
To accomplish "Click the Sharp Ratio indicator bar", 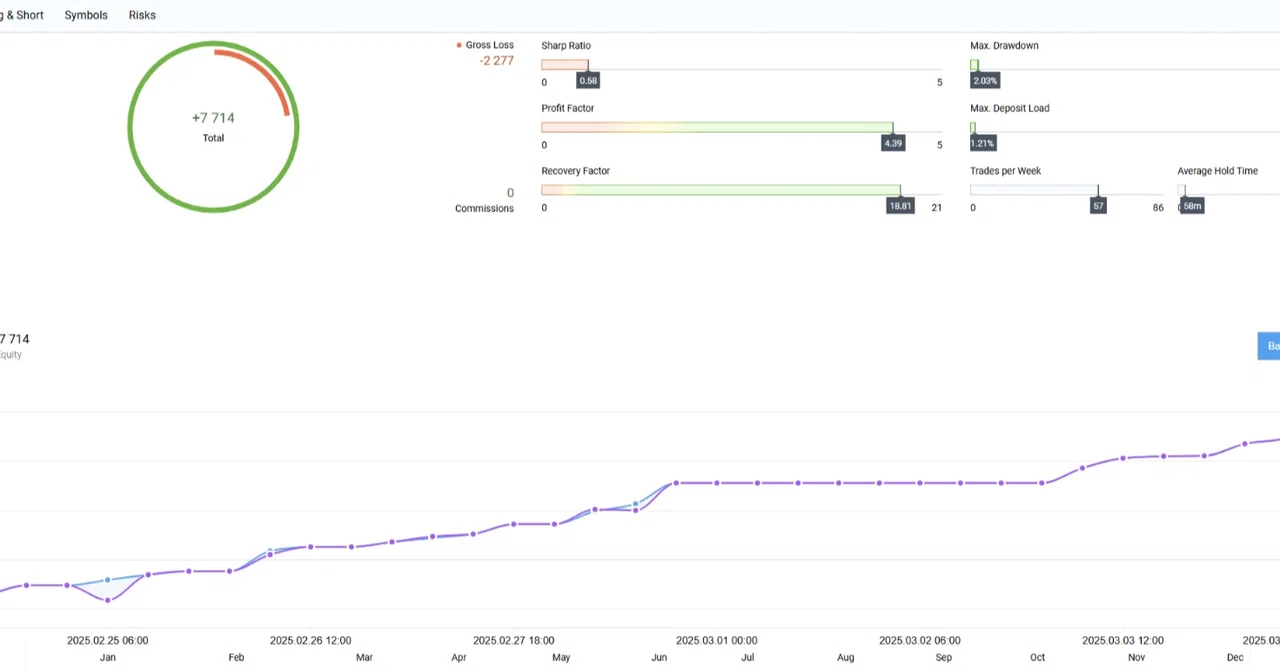I will [564, 65].
